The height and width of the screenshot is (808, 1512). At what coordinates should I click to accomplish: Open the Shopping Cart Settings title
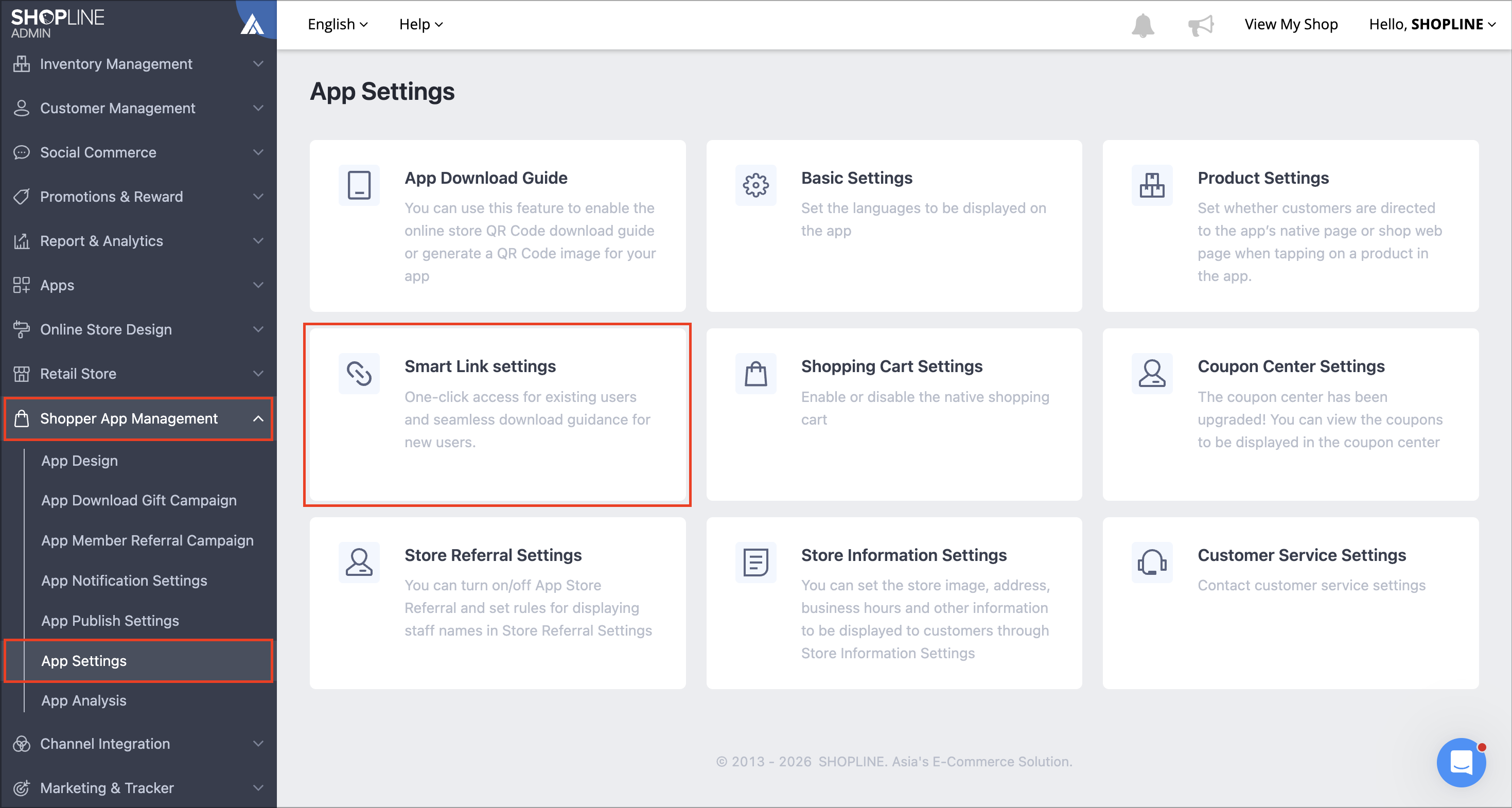[891, 366]
